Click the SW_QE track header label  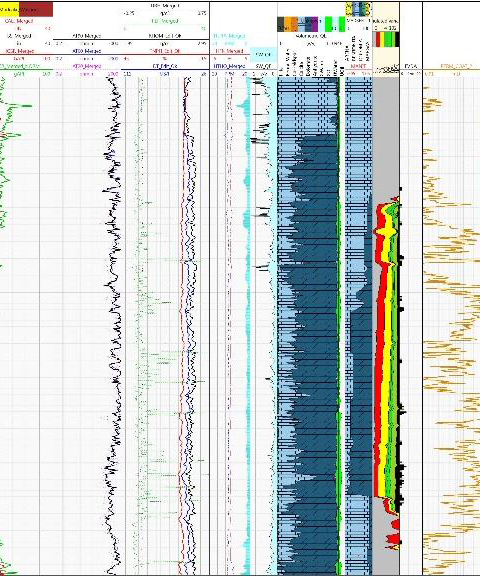263,66
